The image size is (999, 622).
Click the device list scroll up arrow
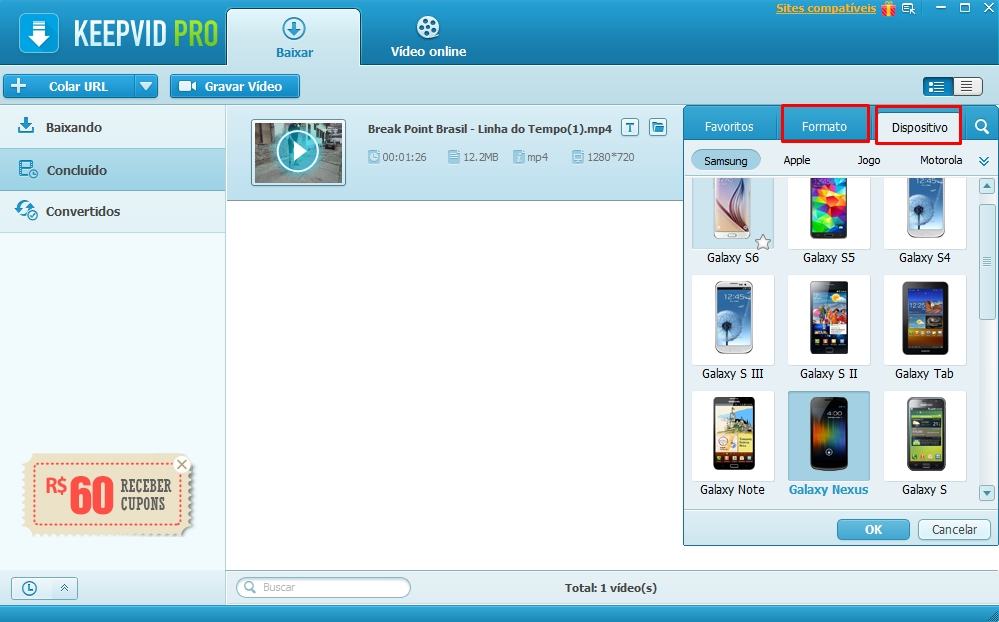click(x=986, y=186)
